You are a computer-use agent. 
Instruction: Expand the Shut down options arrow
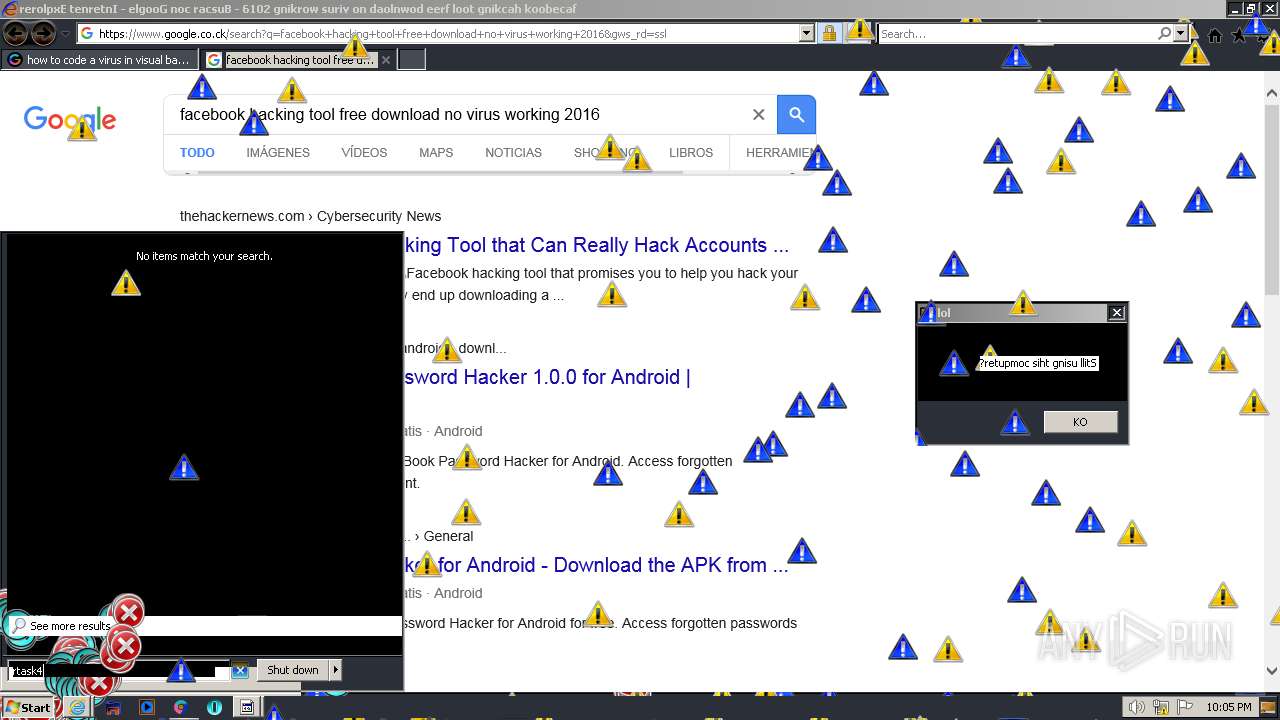coord(336,670)
